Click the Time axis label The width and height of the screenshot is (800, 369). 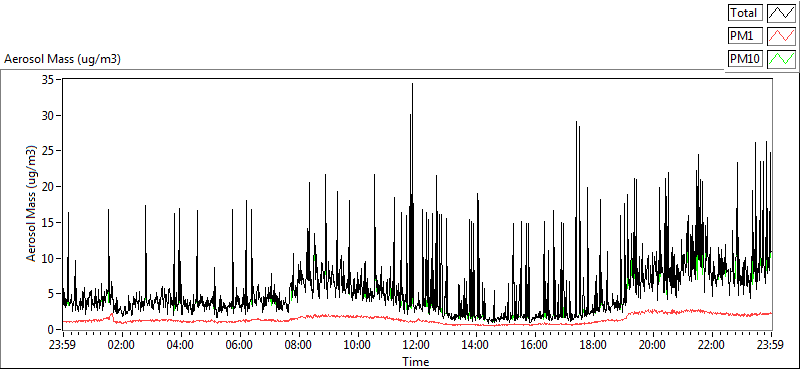point(416,362)
